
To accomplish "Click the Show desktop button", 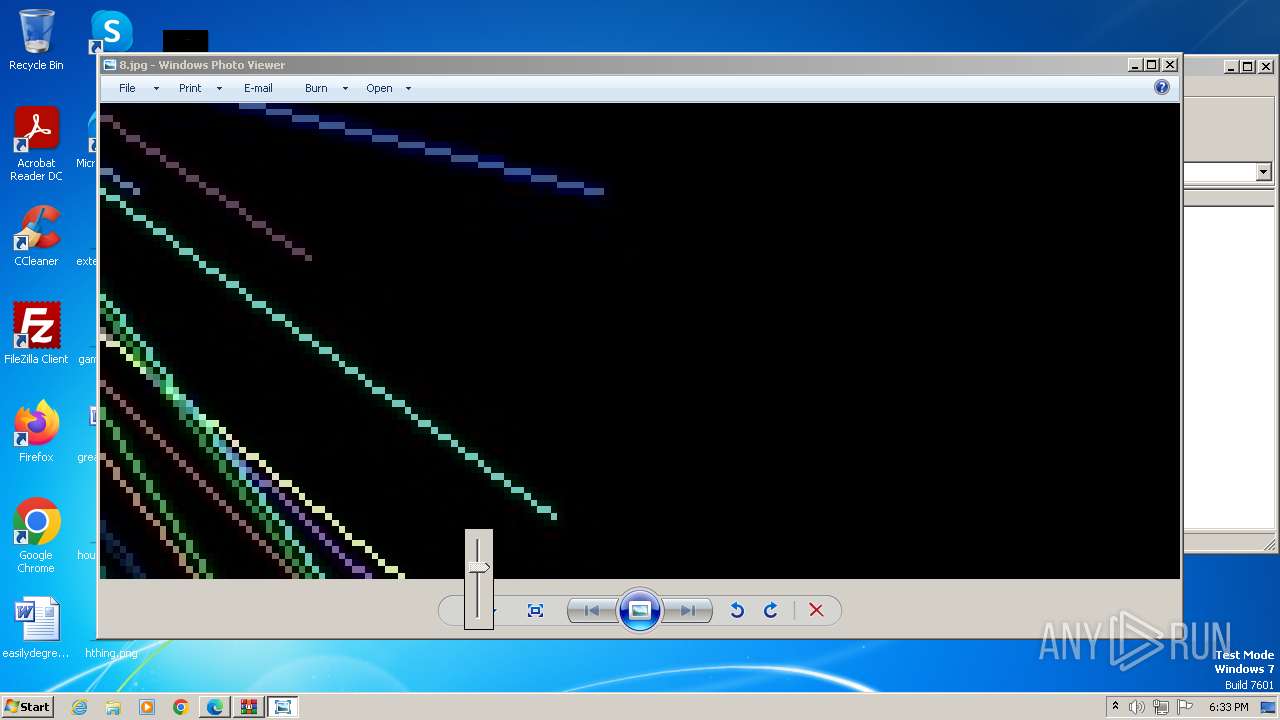I will coord(1268,707).
